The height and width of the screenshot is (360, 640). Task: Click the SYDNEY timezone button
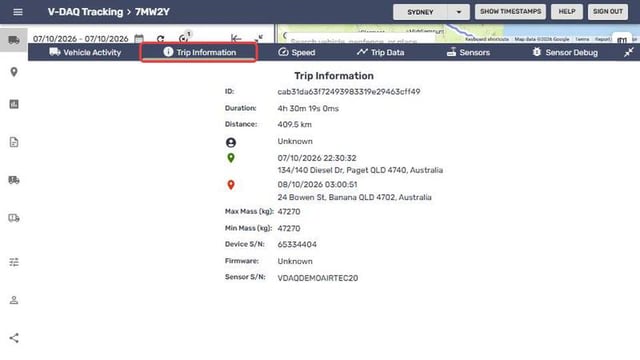tap(420, 12)
